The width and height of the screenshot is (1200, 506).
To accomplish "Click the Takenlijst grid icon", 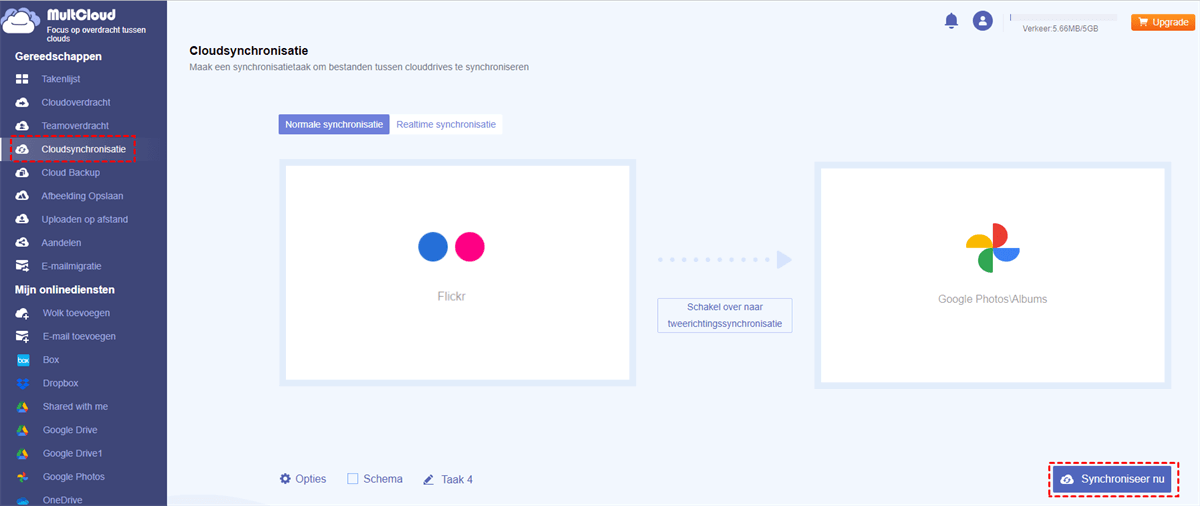I will pos(22,79).
